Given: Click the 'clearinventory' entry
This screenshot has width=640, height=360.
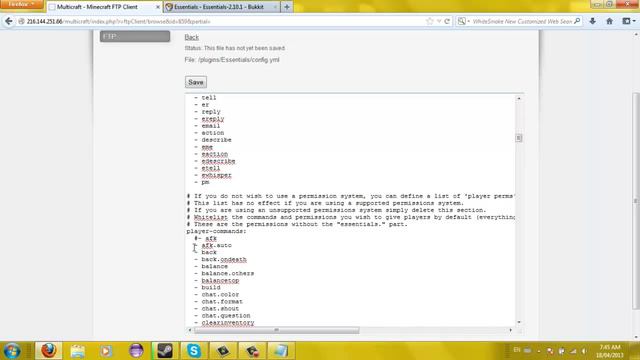Looking at the screenshot, I should pos(228,323).
